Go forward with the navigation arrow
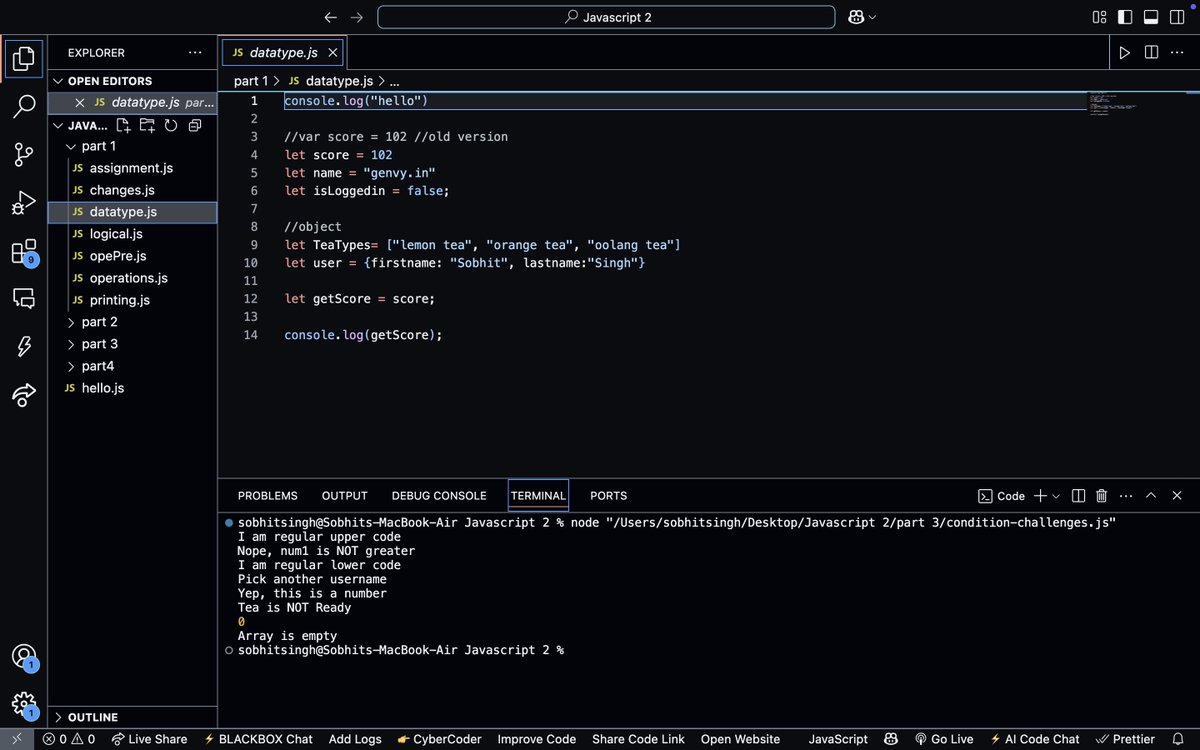Screen dimensions: 1200x750 tap(357, 17)
